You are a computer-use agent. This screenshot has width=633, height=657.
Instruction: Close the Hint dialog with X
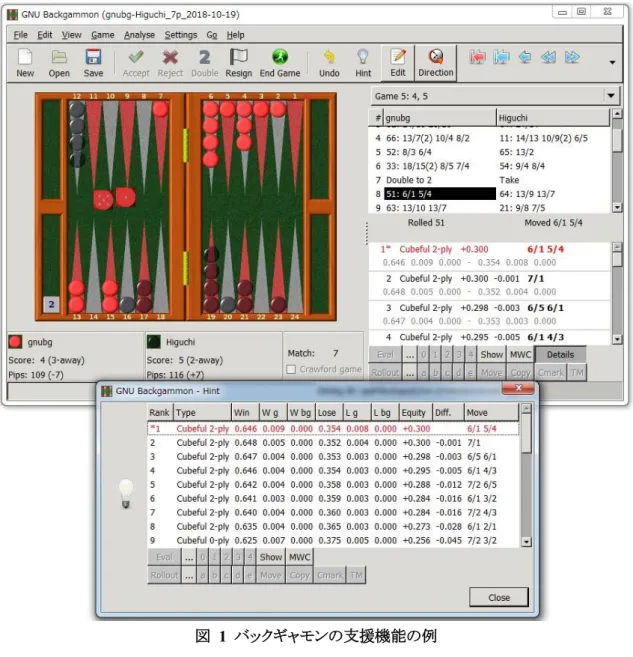coord(518,388)
